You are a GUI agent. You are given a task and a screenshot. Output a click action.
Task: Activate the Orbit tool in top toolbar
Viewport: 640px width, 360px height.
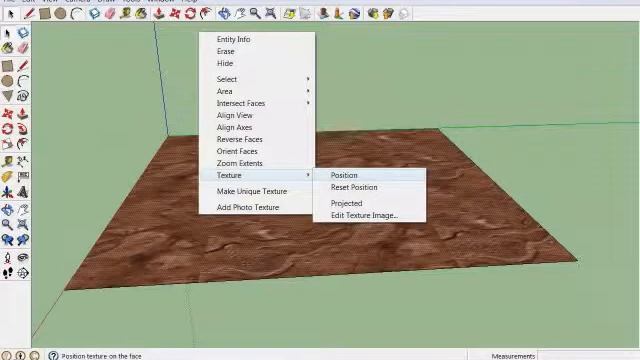224,14
